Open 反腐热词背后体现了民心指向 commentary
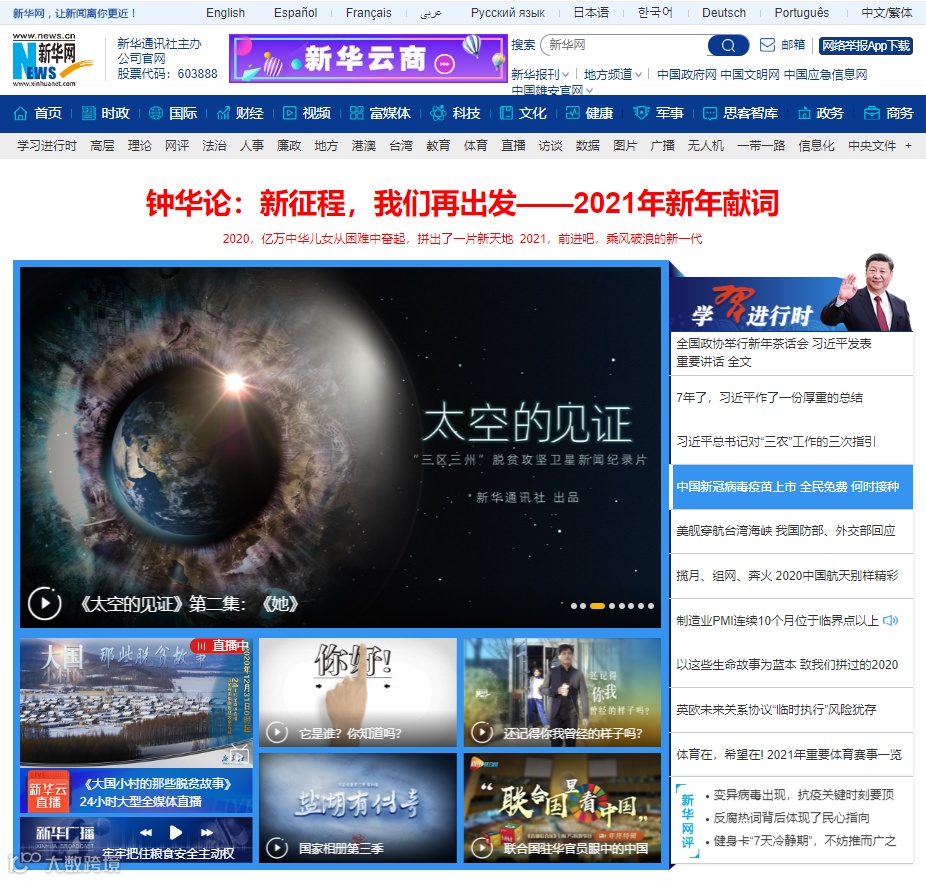This screenshot has height=881, width=926. pos(791,818)
